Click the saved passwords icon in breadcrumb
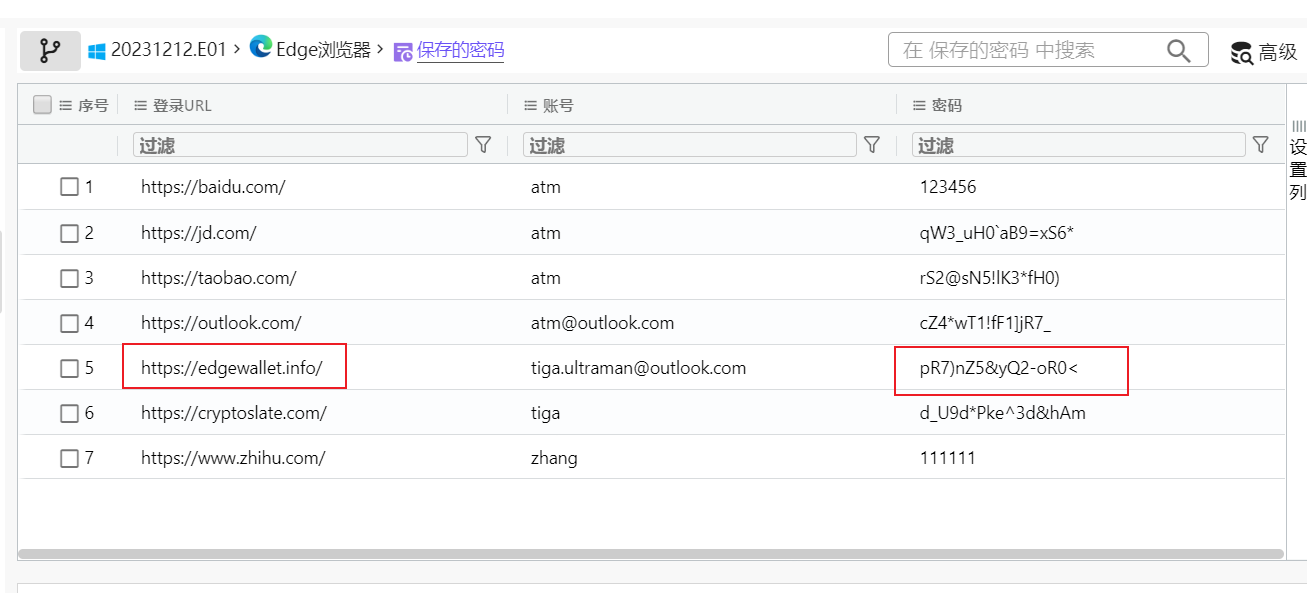This screenshot has height=593, width=1307. pos(403,52)
